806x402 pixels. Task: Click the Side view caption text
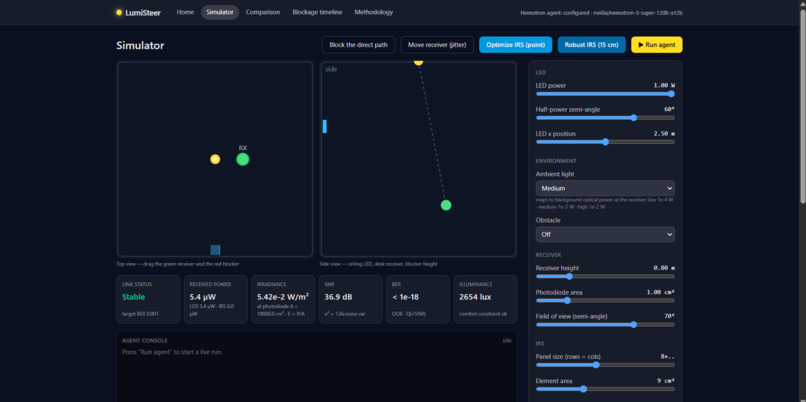tap(378, 264)
